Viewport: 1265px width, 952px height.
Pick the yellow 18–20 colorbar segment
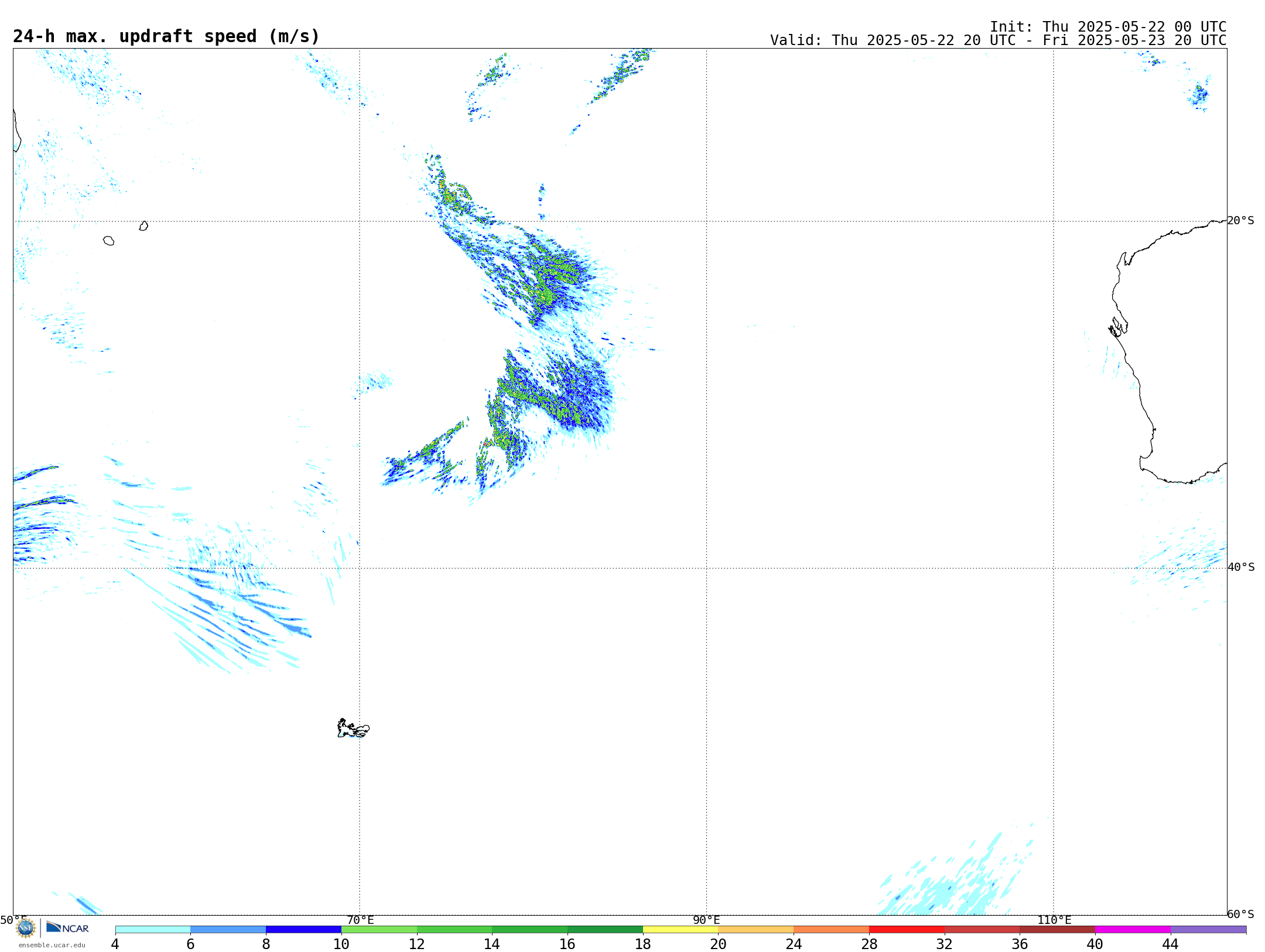point(681,930)
